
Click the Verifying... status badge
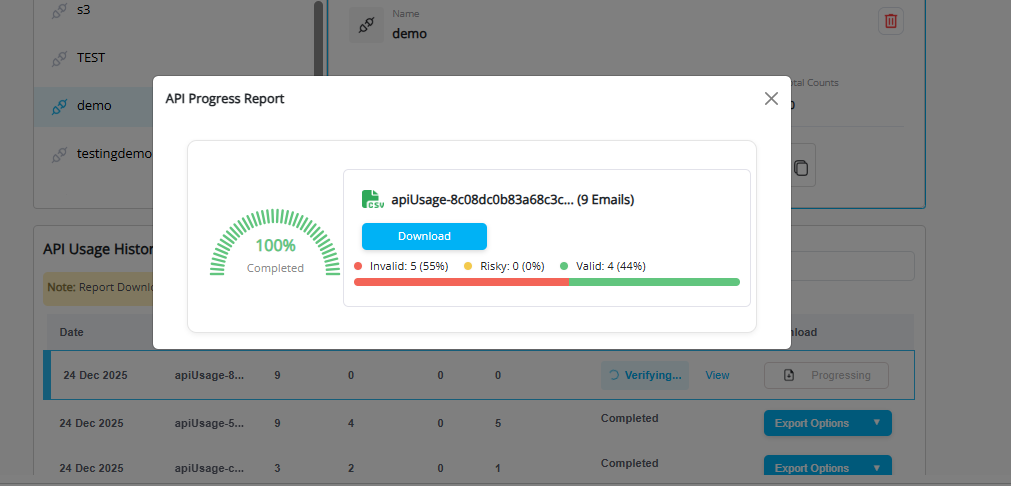pos(645,375)
